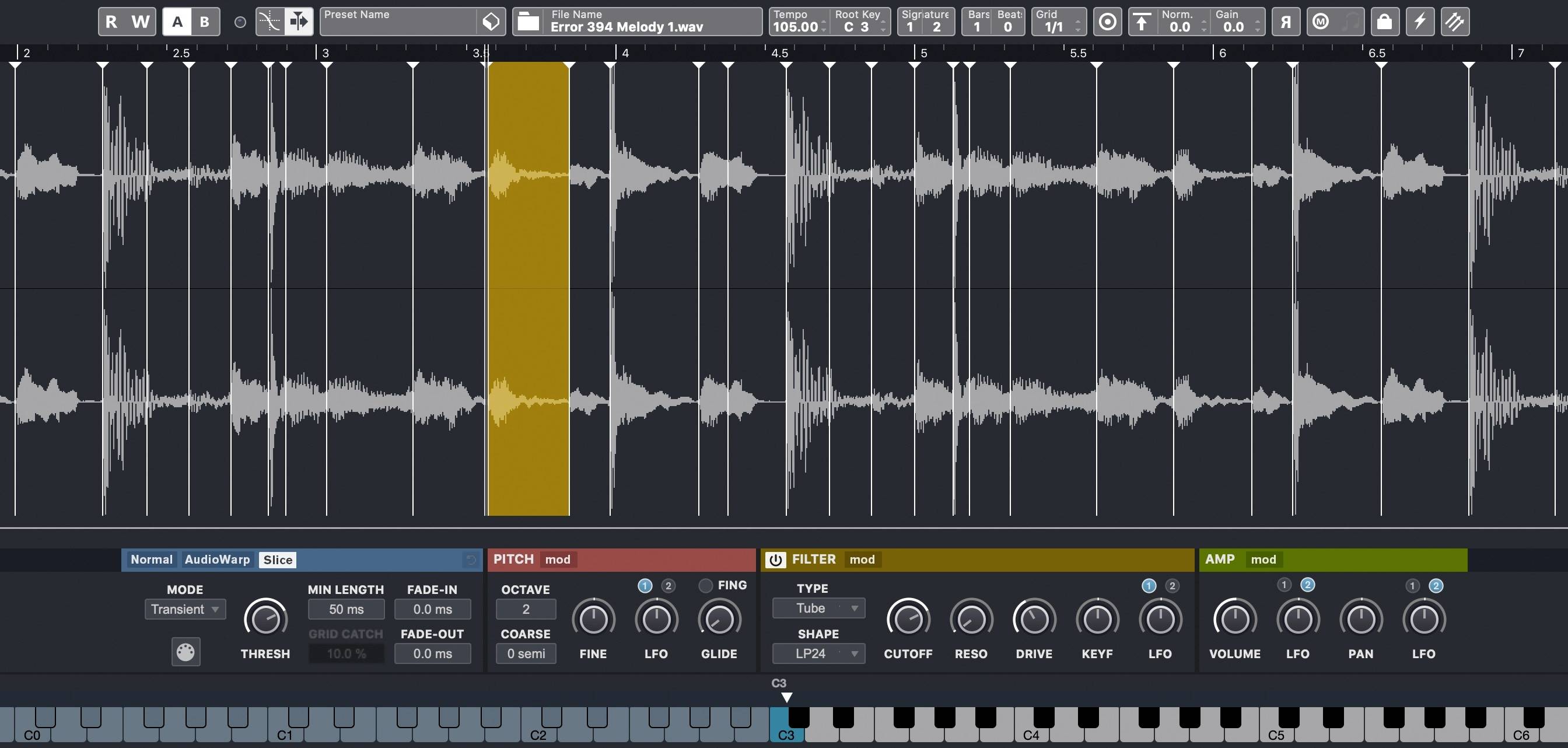The height and width of the screenshot is (748, 1568).
Task: Switch to setting B in the A/B comparison
Action: tap(205, 22)
